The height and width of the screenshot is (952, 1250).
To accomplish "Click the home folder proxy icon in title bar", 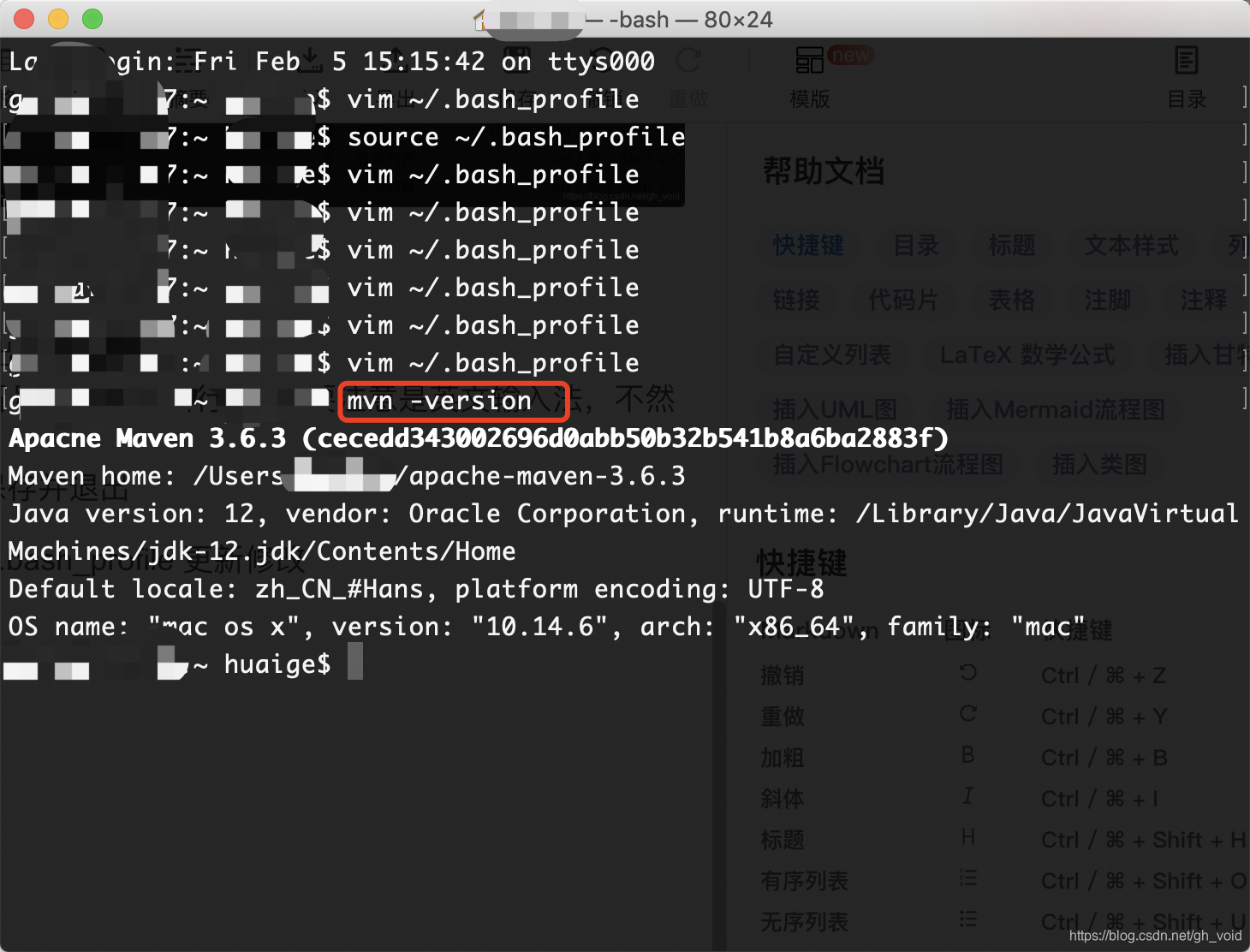I will click(x=480, y=19).
